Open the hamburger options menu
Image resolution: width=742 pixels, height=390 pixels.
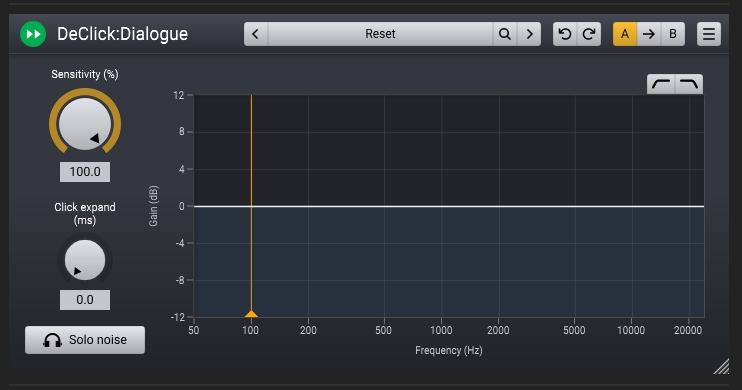(x=709, y=34)
